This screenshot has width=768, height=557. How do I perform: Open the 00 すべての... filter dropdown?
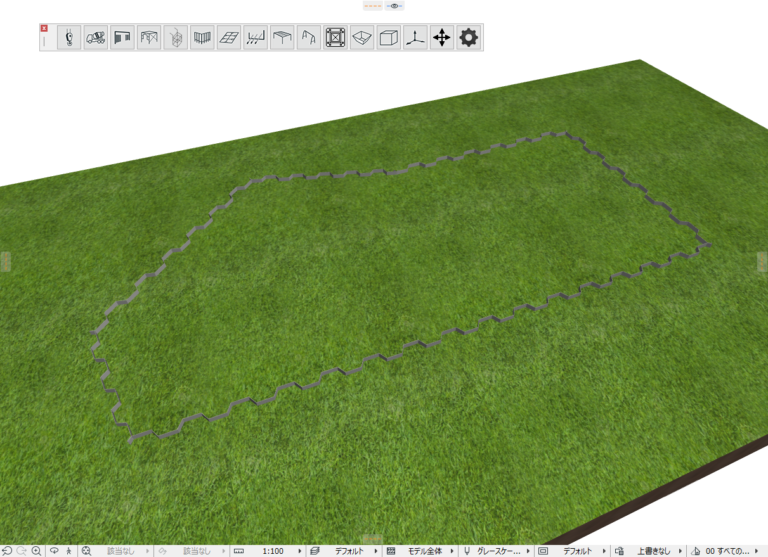pyautogui.click(x=731, y=551)
